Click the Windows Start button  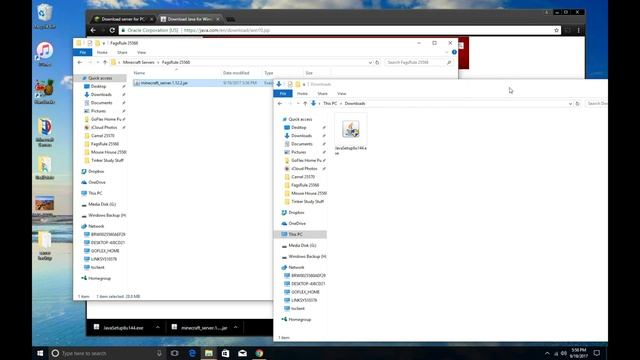point(40,353)
